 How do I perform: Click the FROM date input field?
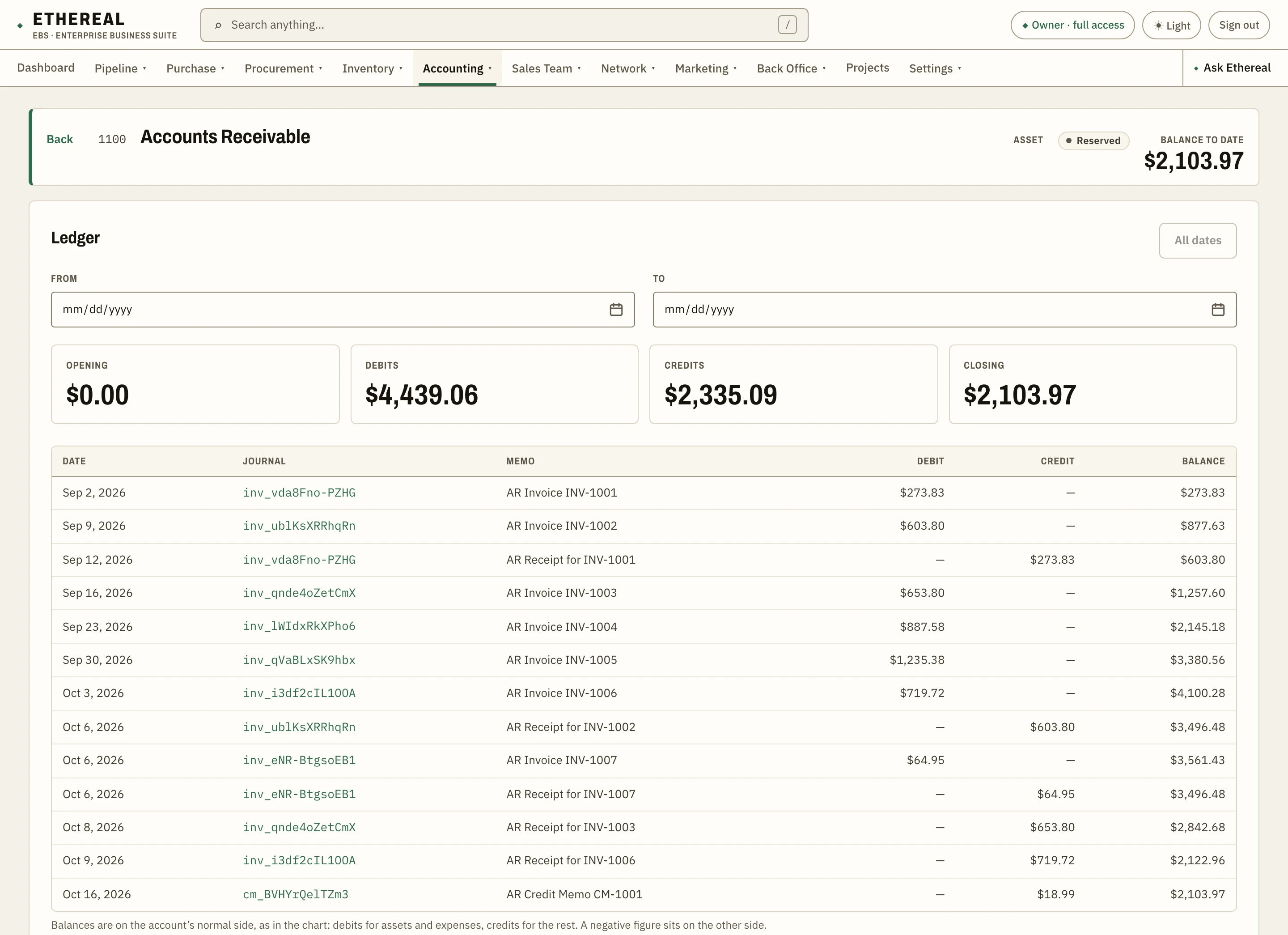click(x=343, y=310)
